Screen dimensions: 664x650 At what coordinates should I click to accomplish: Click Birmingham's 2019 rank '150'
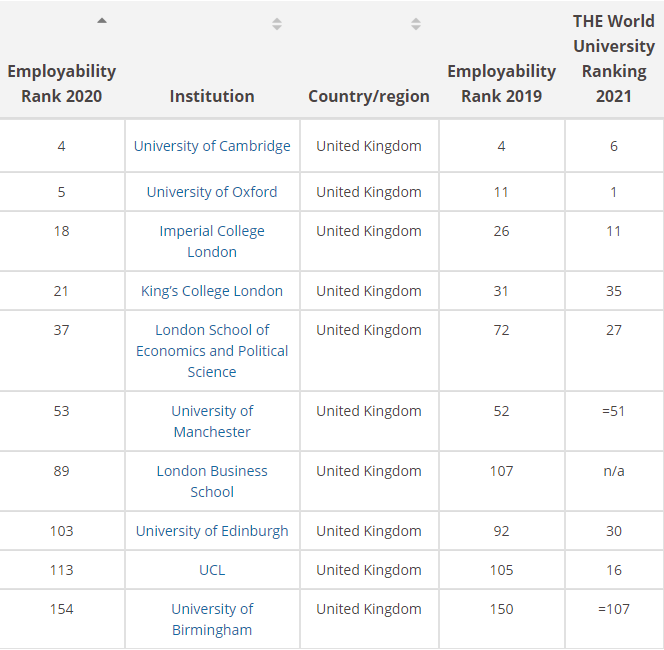(x=501, y=609)
